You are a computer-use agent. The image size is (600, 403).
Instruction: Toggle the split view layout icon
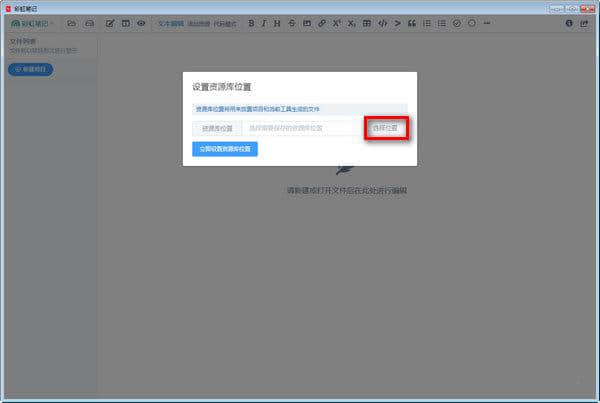pos(125,23)
